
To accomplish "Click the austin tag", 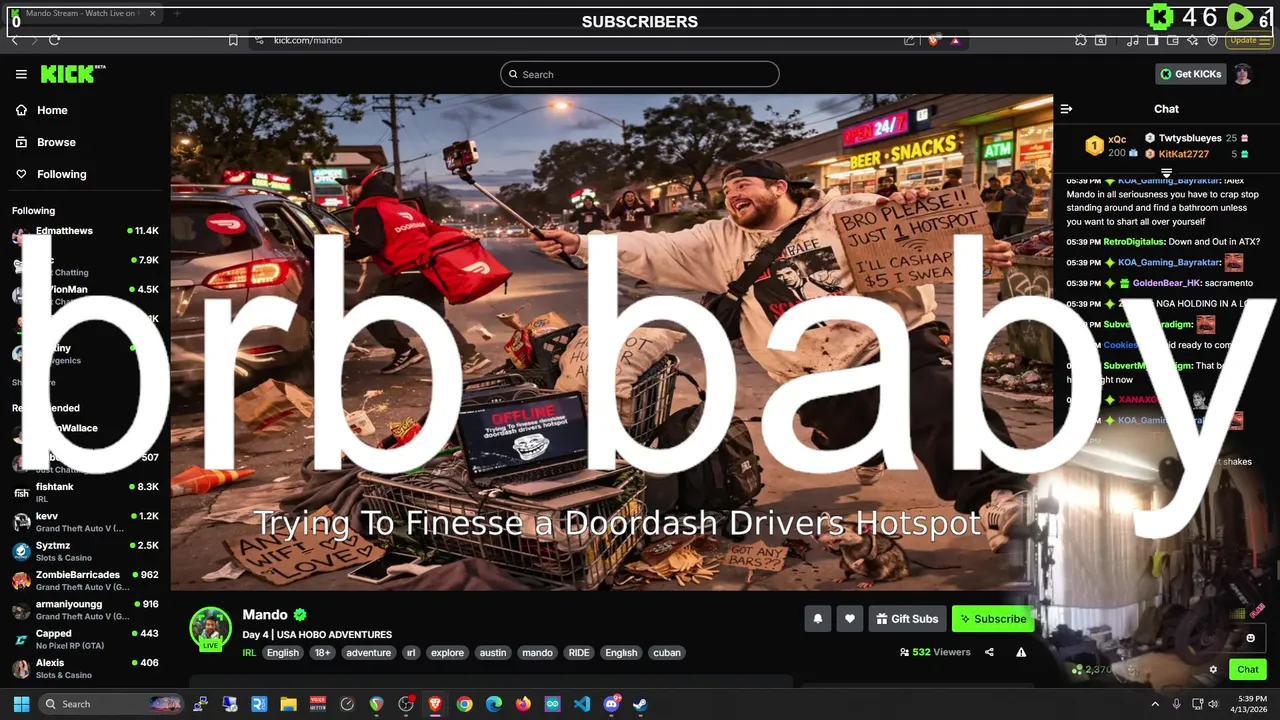I will click(493, 653).
